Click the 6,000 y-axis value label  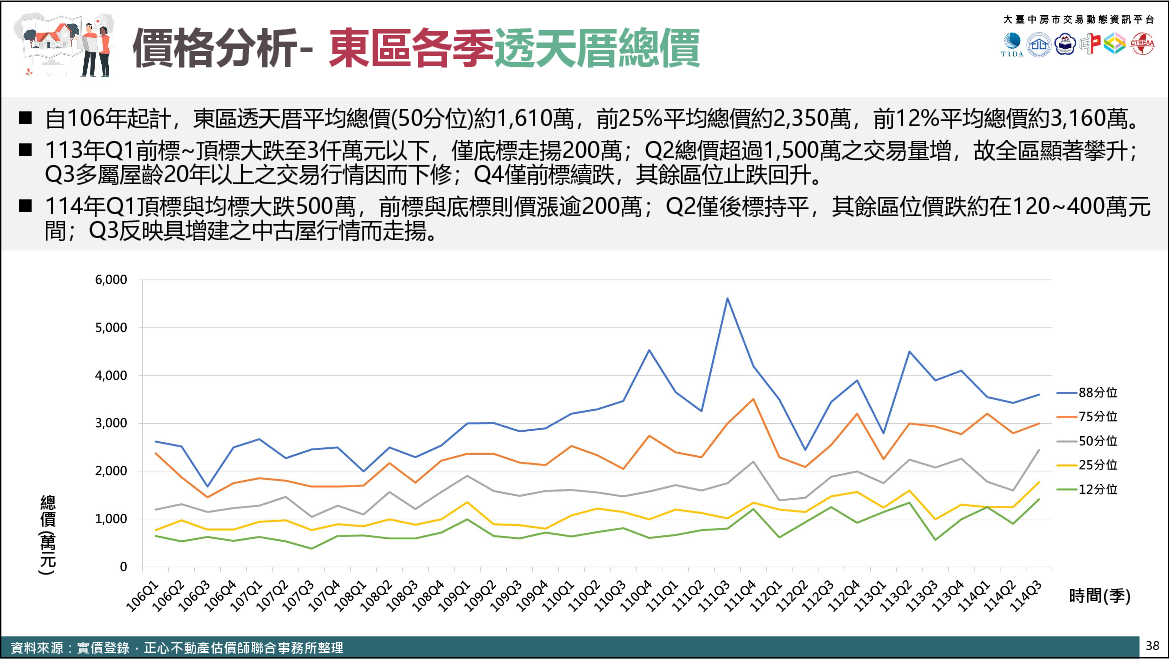[x=110, y=280]
